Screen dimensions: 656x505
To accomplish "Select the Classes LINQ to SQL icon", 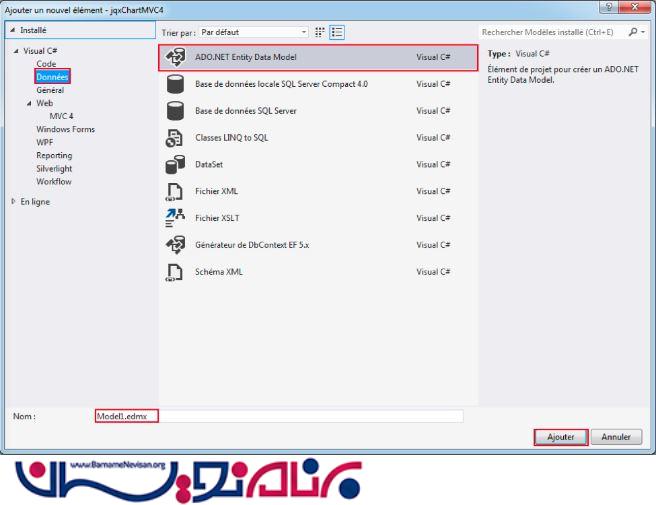I will click(175, 138).
